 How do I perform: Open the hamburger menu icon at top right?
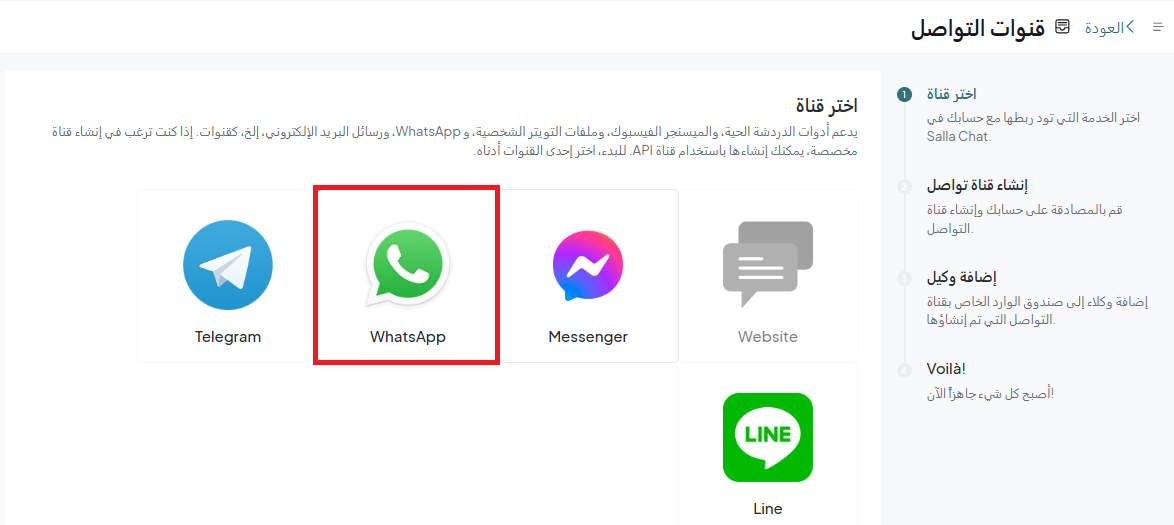pos(1158,27)
